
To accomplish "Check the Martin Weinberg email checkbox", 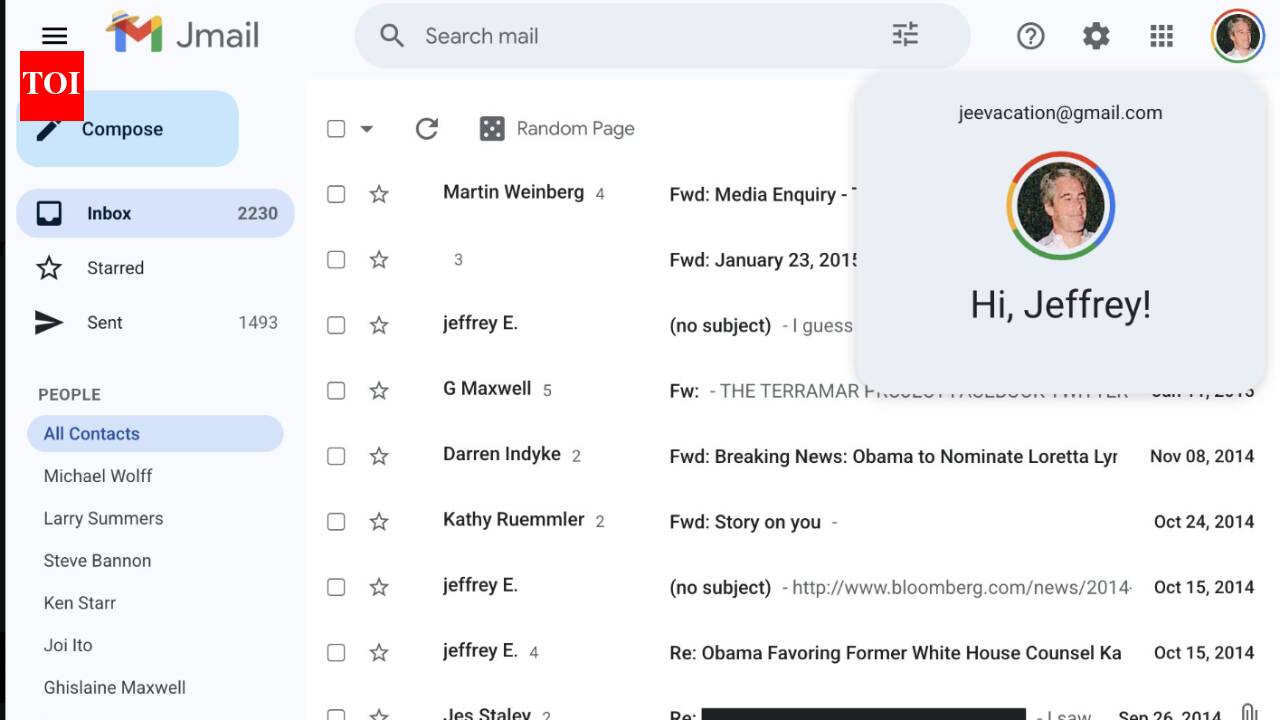I will (x=335, y=194).
